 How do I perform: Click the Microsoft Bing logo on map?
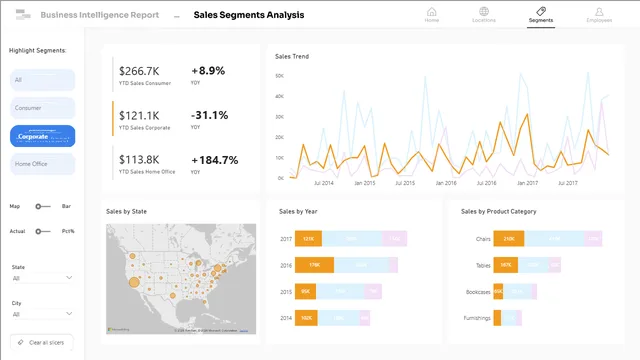point(119,329)
